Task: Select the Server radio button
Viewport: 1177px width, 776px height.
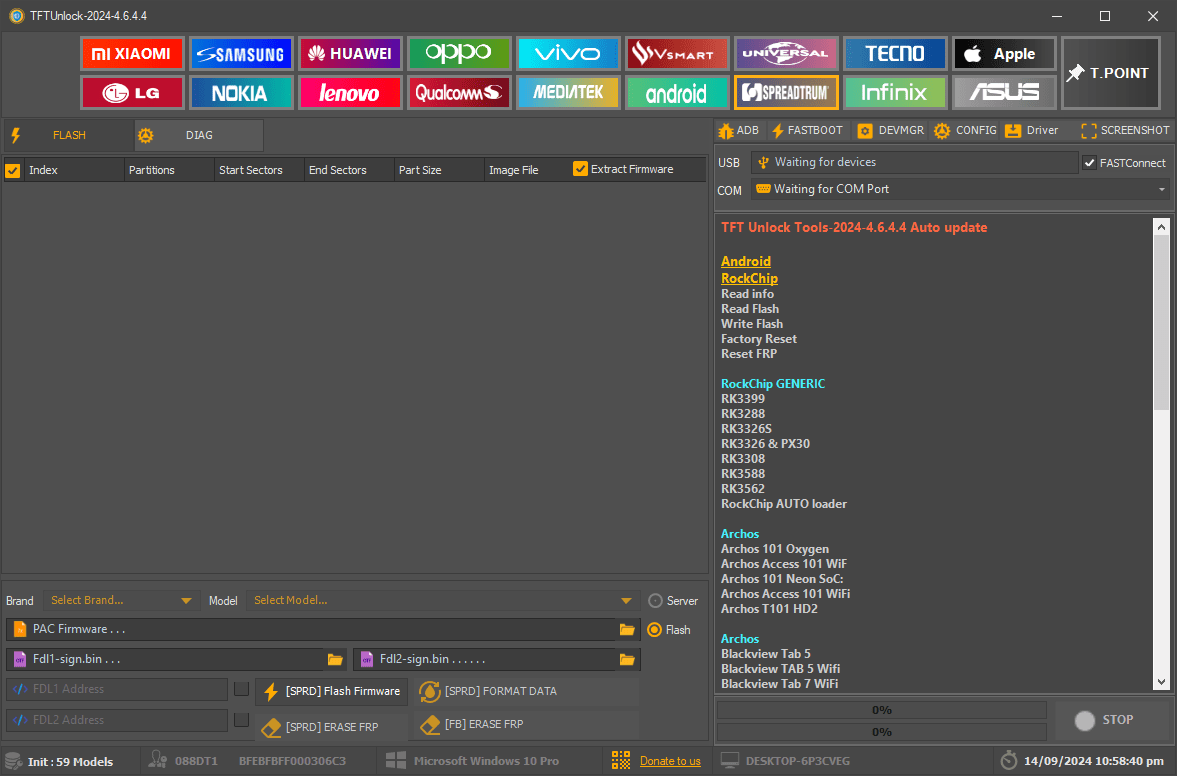Action: coord(656,601)
